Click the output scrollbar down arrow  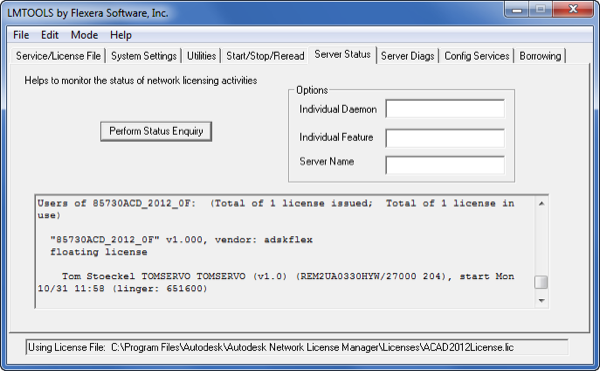(541, 301)
